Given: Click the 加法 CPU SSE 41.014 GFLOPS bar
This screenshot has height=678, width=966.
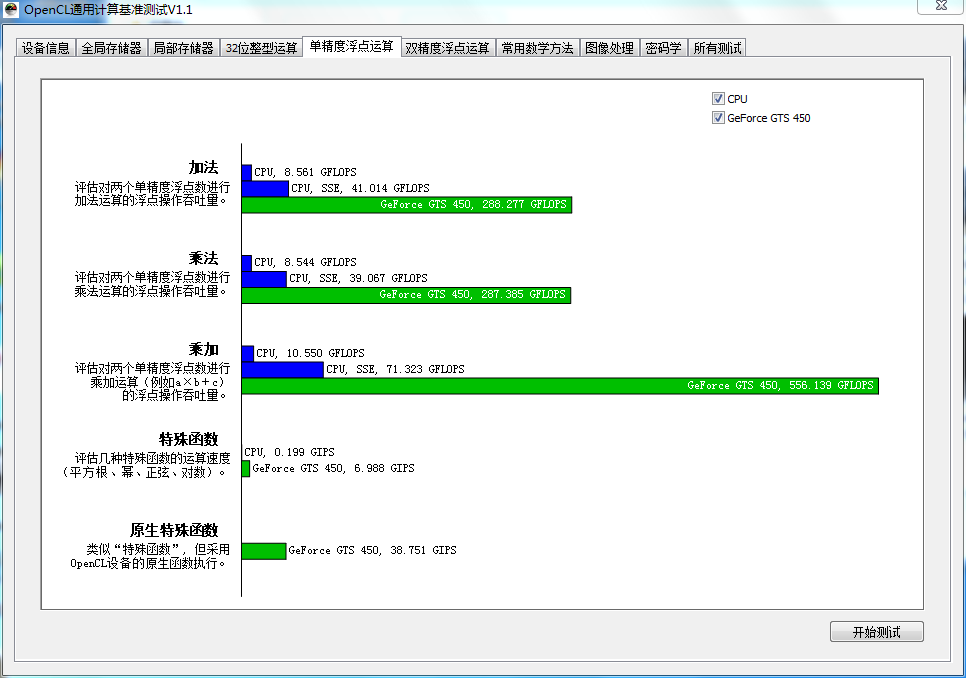Looking at the screenshot, I should pos(265,189).
